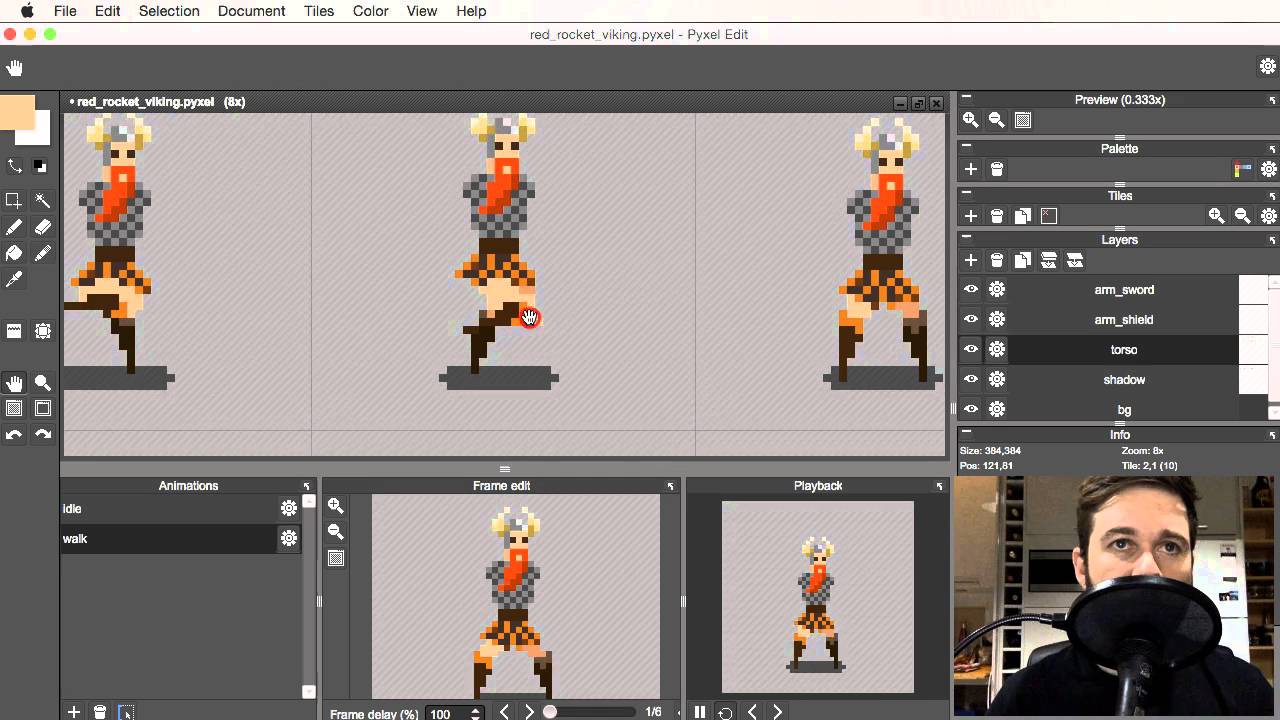Delete the selected layer

(x=996, y=260)
